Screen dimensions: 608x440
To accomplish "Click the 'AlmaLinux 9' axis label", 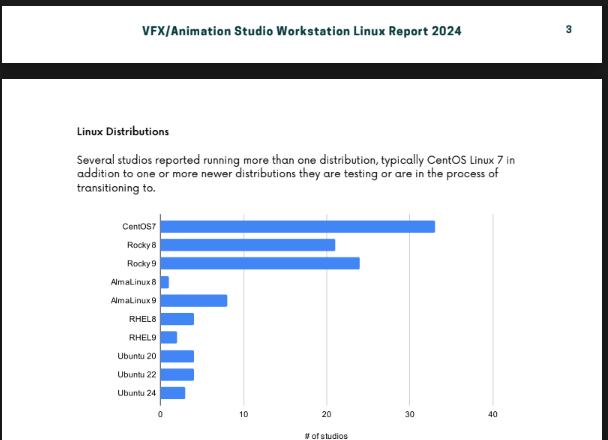I will click(133, 300).
